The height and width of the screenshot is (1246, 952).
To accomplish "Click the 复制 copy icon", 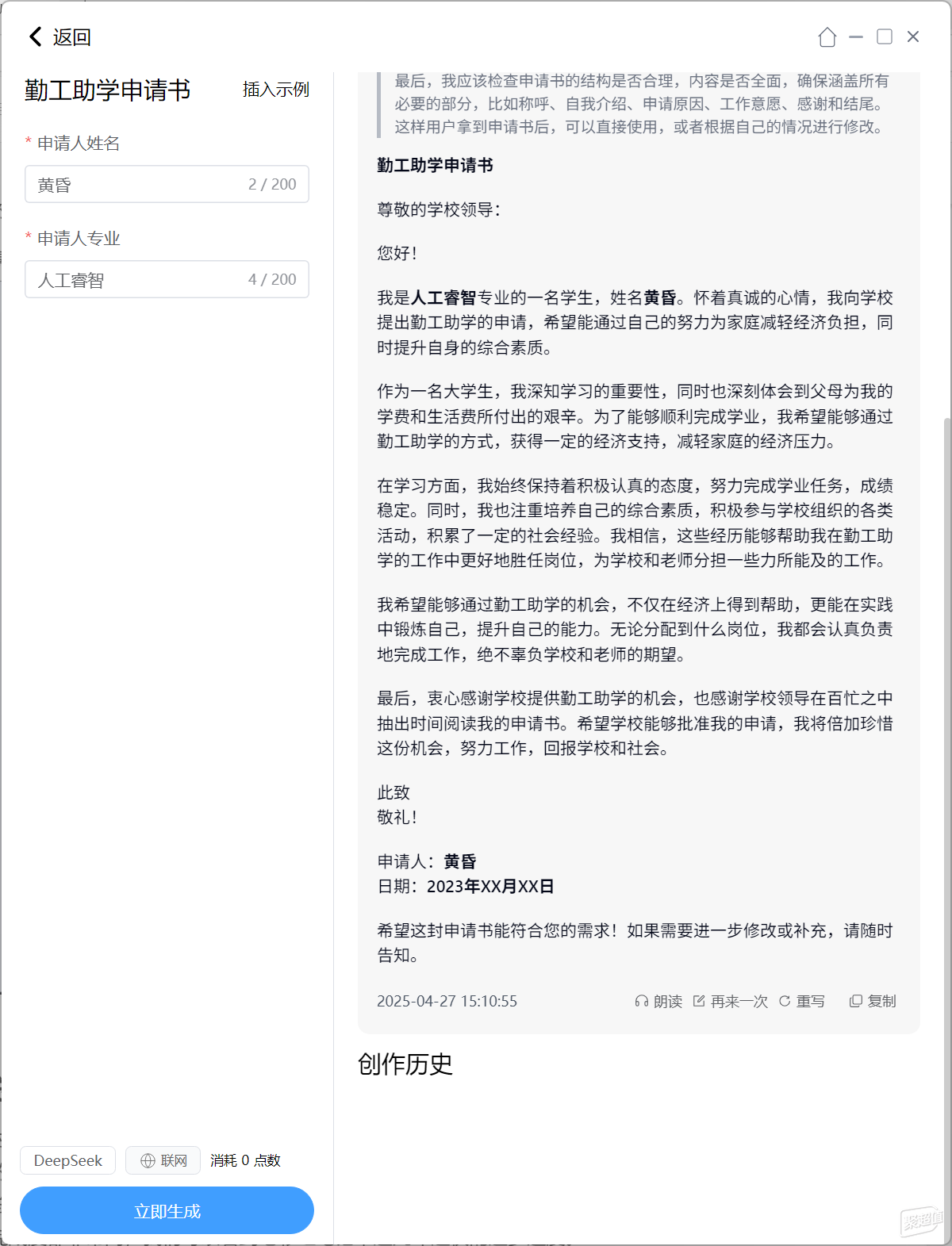I will coord(856,1002).
